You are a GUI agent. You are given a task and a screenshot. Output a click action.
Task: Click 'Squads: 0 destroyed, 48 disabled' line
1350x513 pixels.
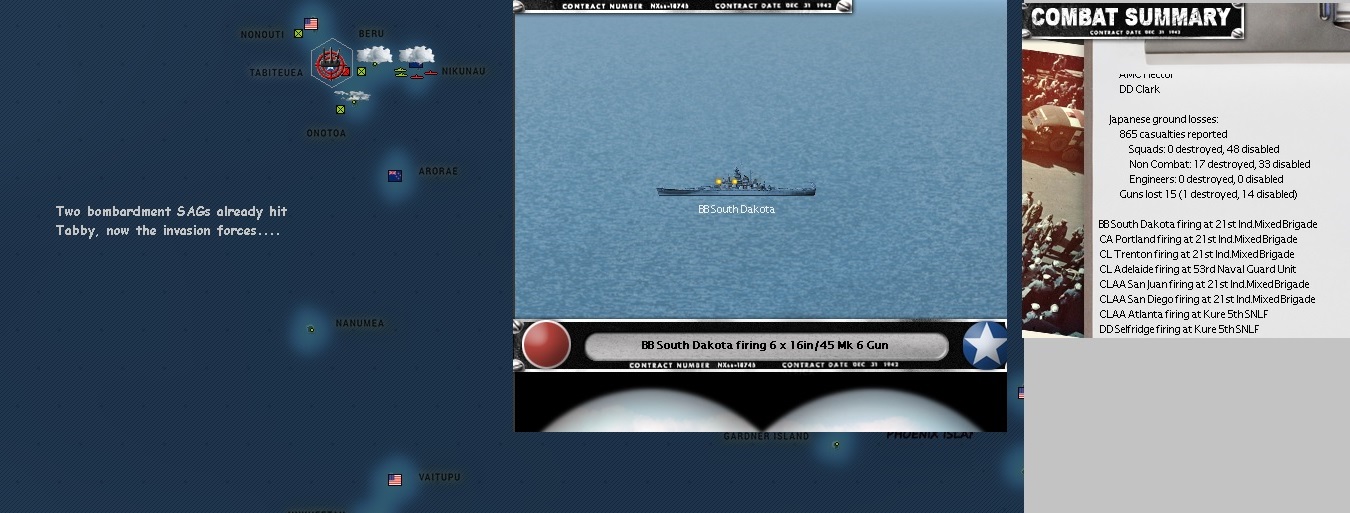[x=1203, y=149]
